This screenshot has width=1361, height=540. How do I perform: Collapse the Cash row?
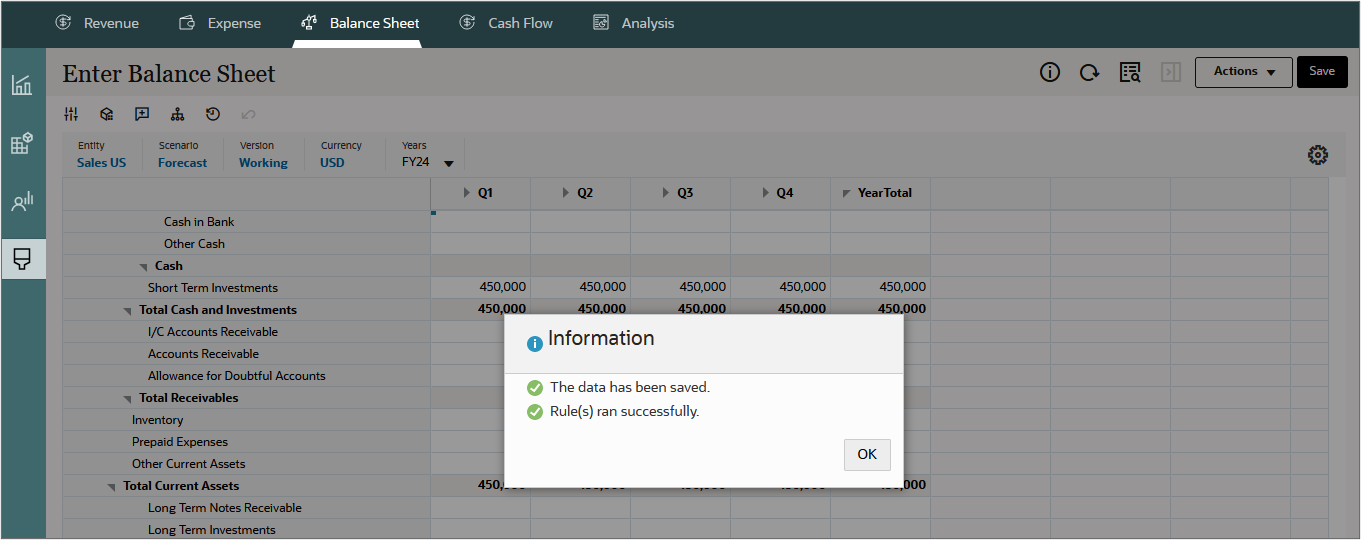pyautogui.click(x=143, y=267)
